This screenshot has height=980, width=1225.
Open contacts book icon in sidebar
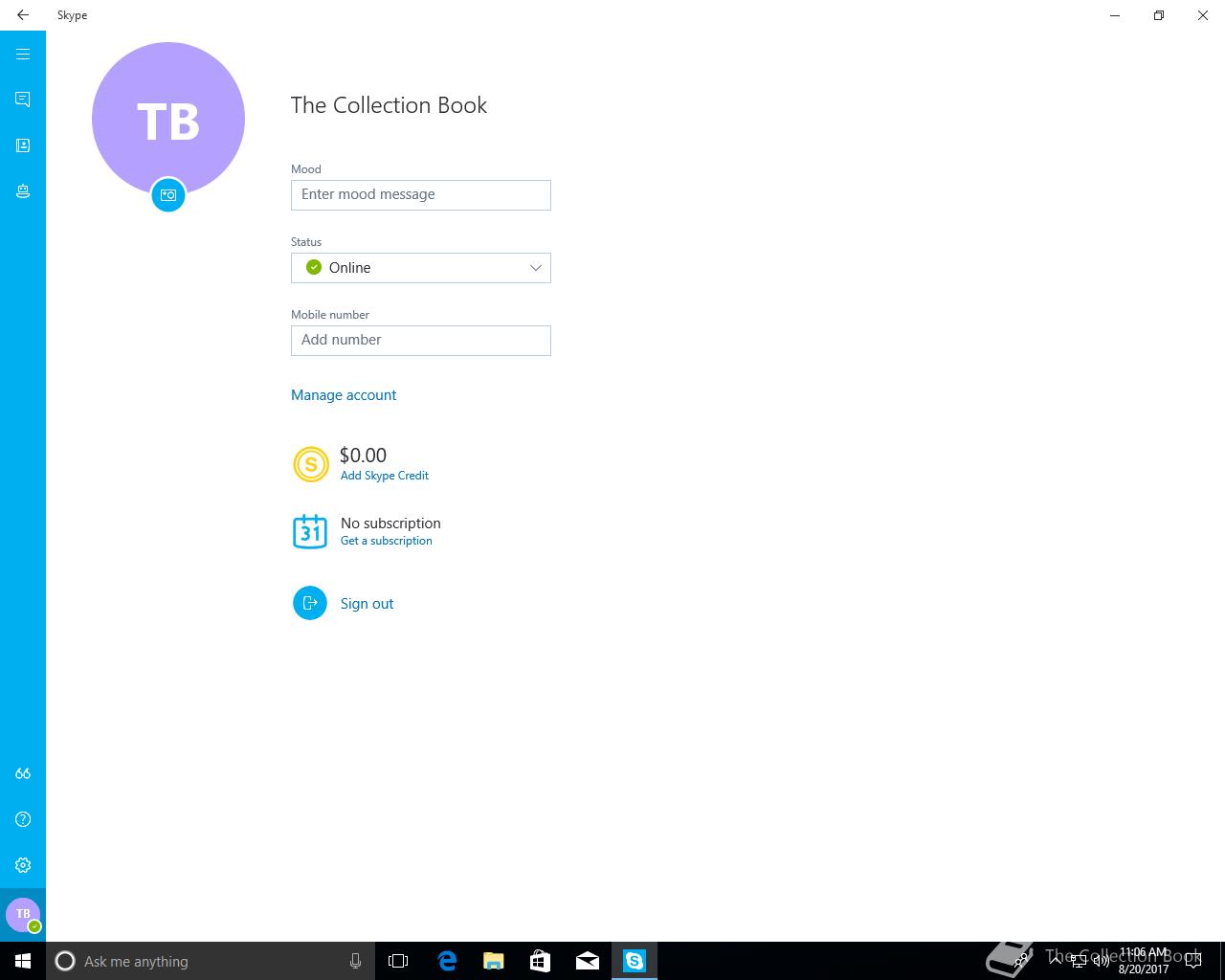pos(23,145)
